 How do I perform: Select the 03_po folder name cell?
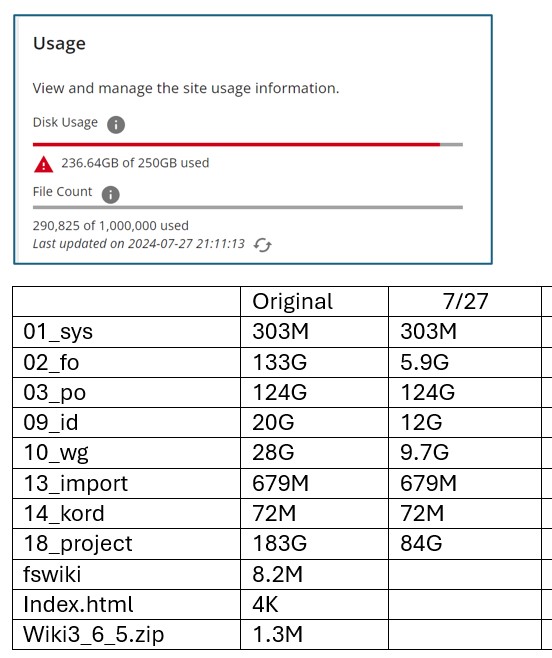(x=126, y=393)
